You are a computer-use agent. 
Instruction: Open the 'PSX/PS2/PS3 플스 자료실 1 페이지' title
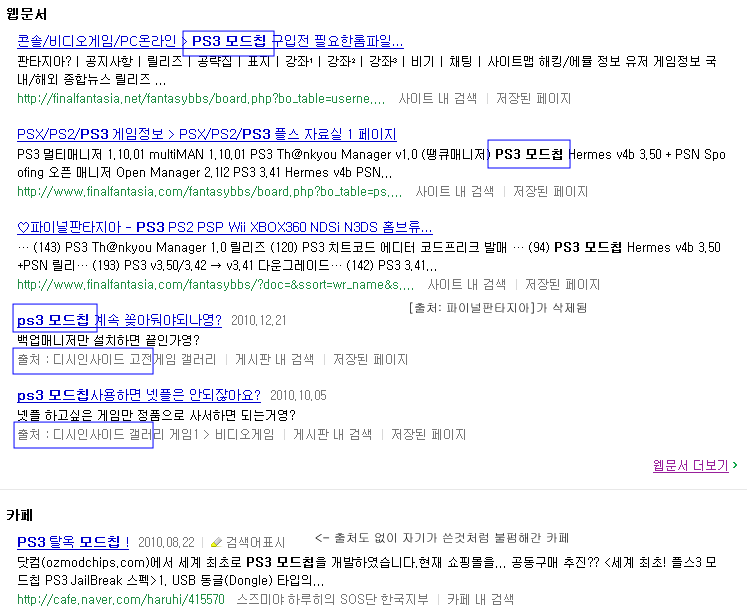(x=207, y=134)
